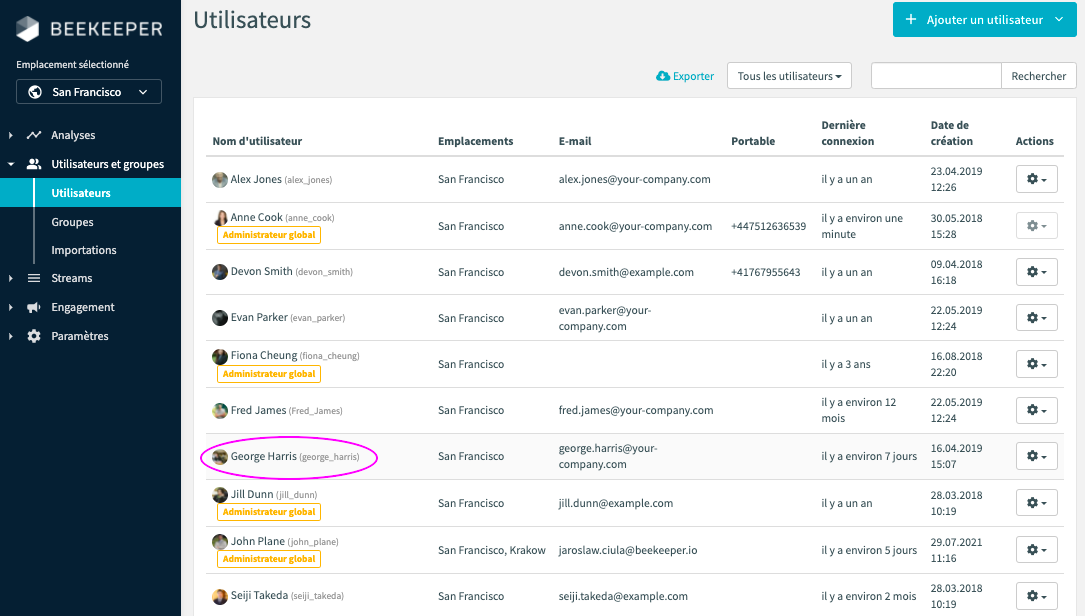
Task: Click Jill Dunn's avatar
Action: coord(220,495)
